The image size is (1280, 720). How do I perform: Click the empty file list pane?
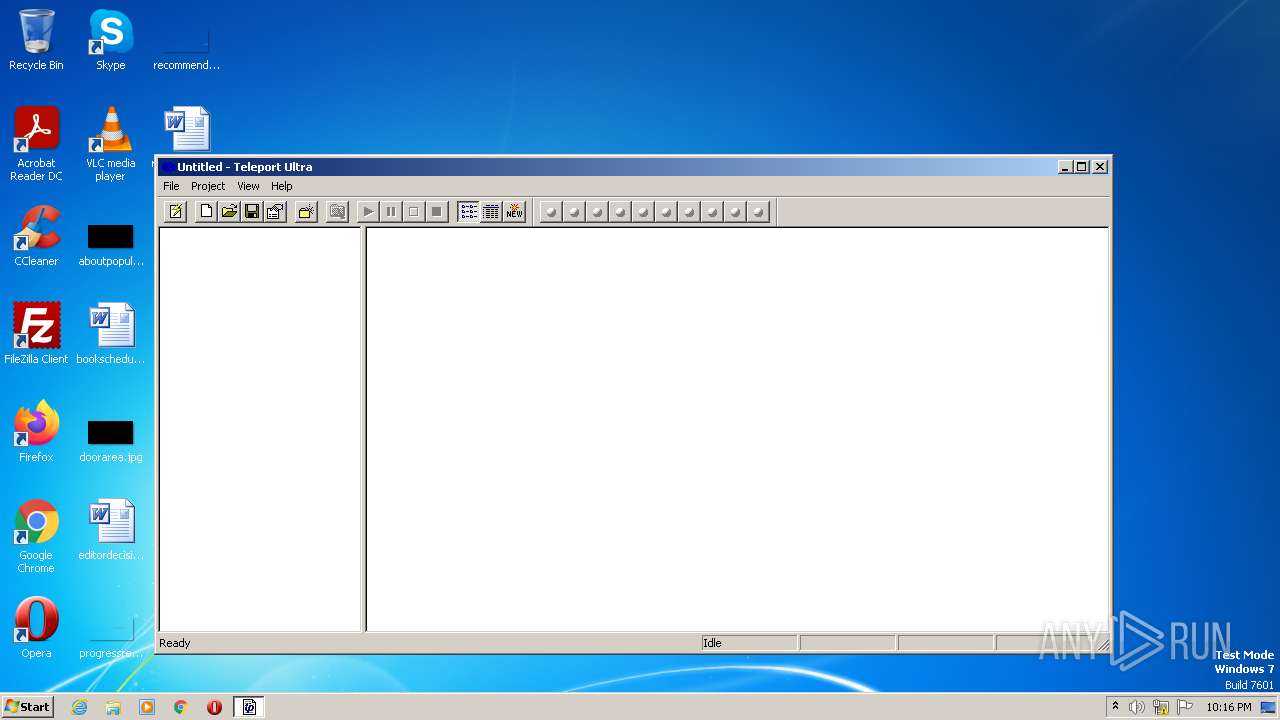737,429
